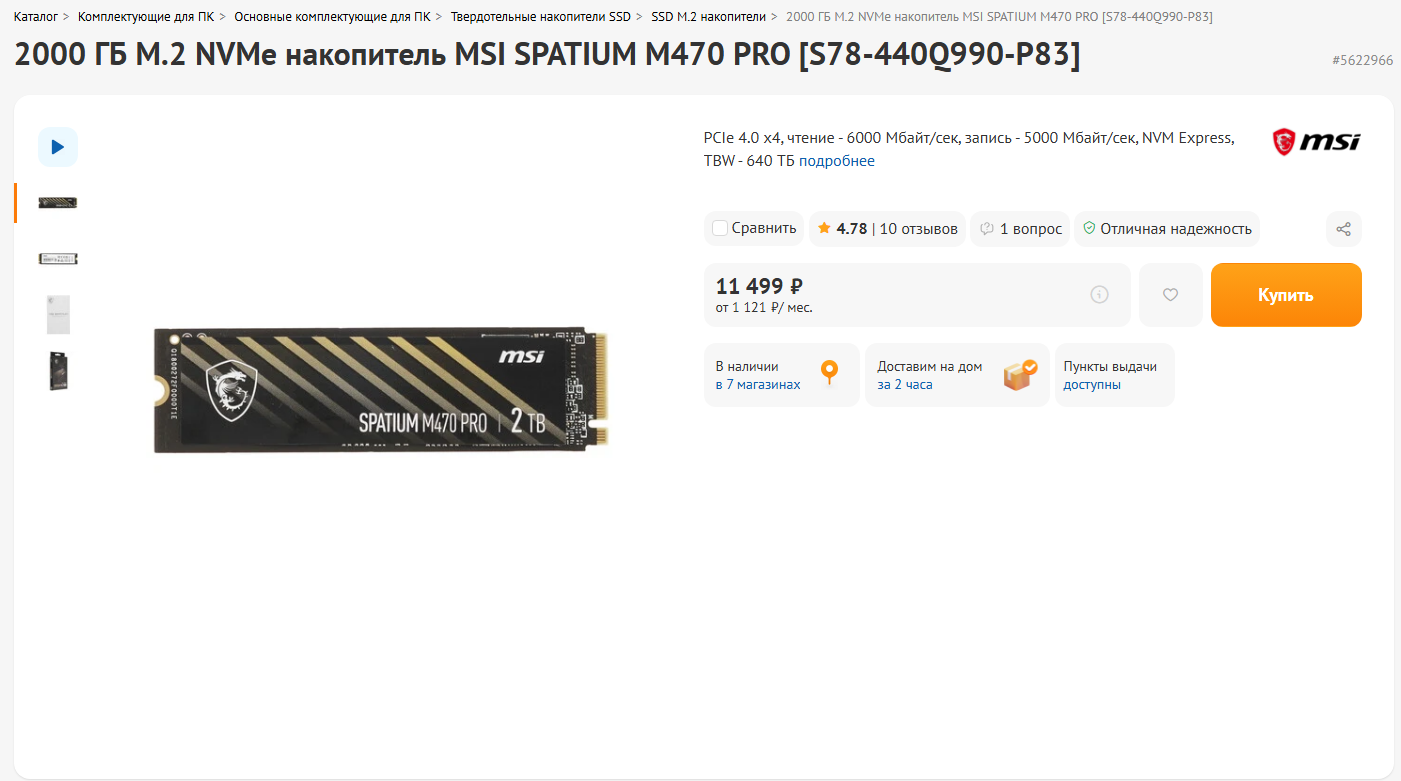Select the product box thumbnail
The image size is (1401, 781).
(58, 370)
